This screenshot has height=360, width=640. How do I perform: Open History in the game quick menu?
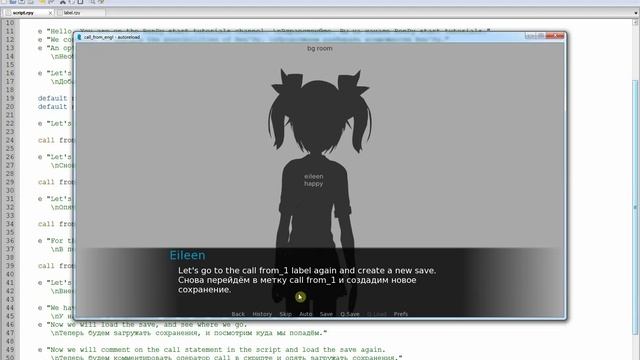click(262, 314)
